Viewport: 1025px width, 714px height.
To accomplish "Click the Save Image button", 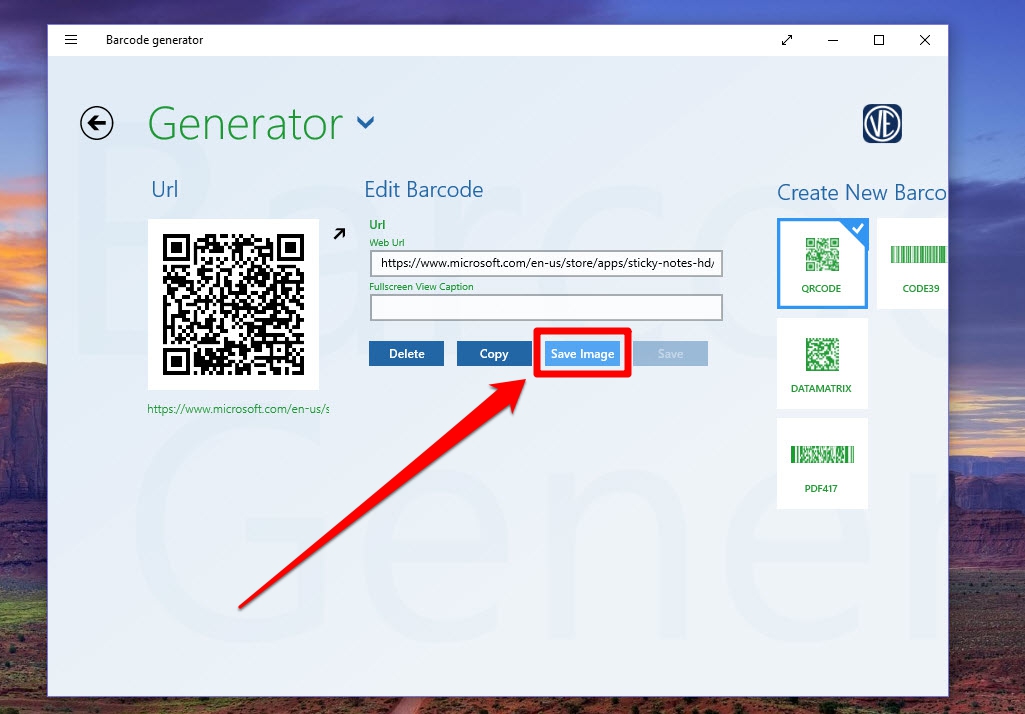I will [x=582, y=354].
